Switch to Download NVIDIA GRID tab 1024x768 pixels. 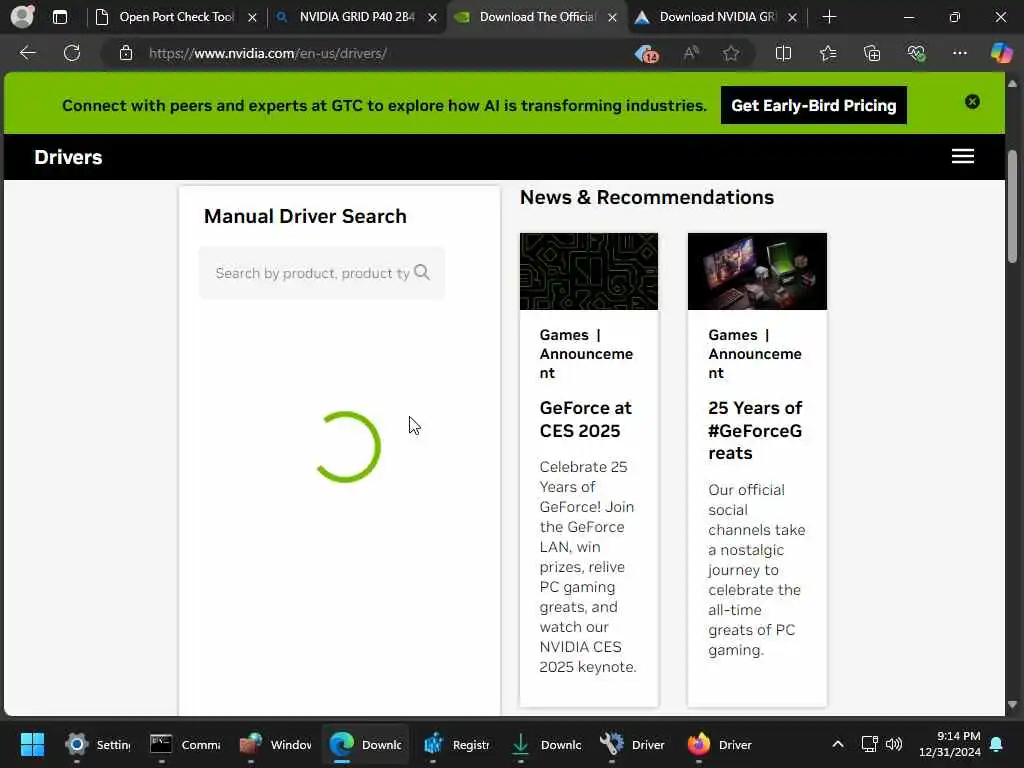[717, 17]
